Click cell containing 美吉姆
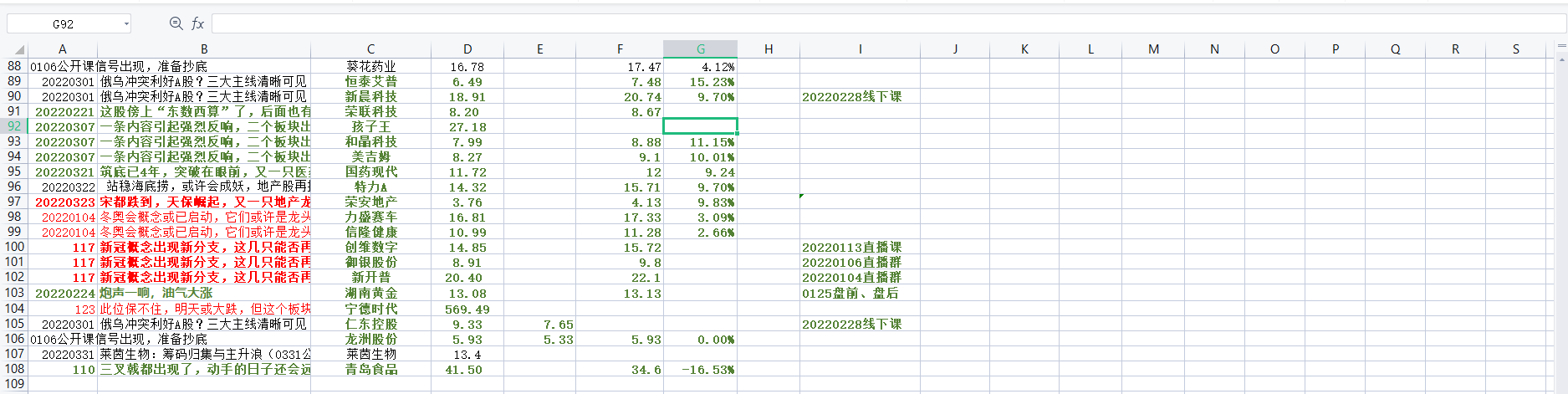Viewport: 1568px width, 394px height. tap(370, 156)
